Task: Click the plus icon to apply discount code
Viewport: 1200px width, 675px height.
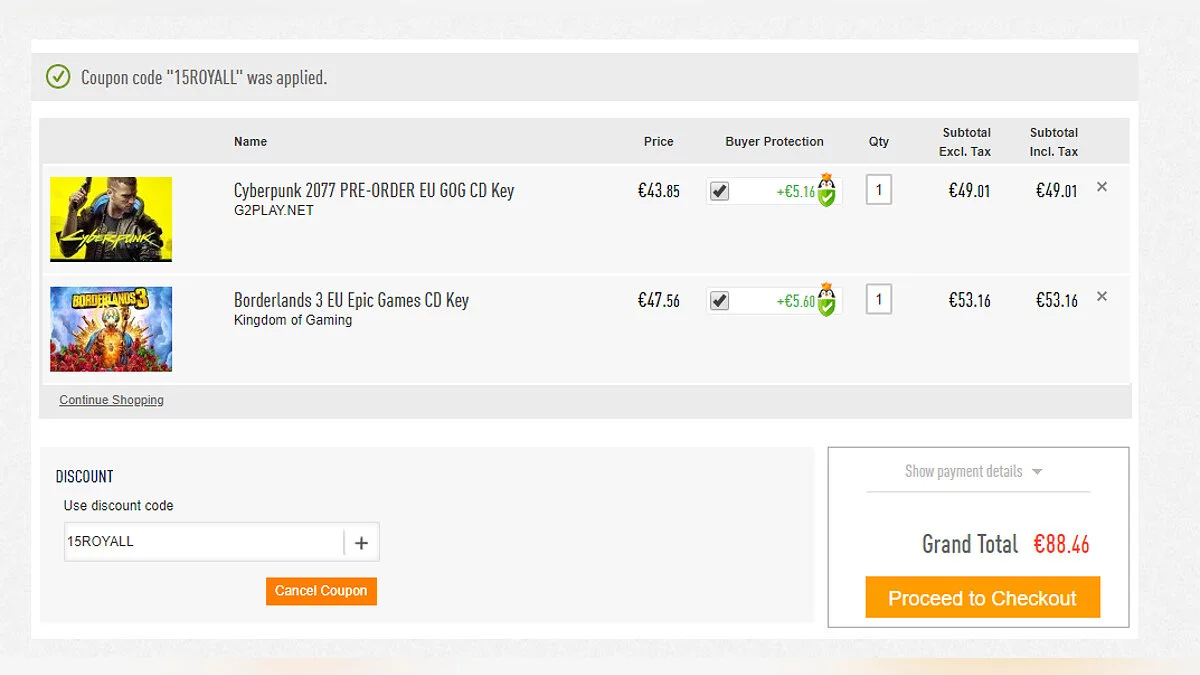Action: click(x=361, y=543)
